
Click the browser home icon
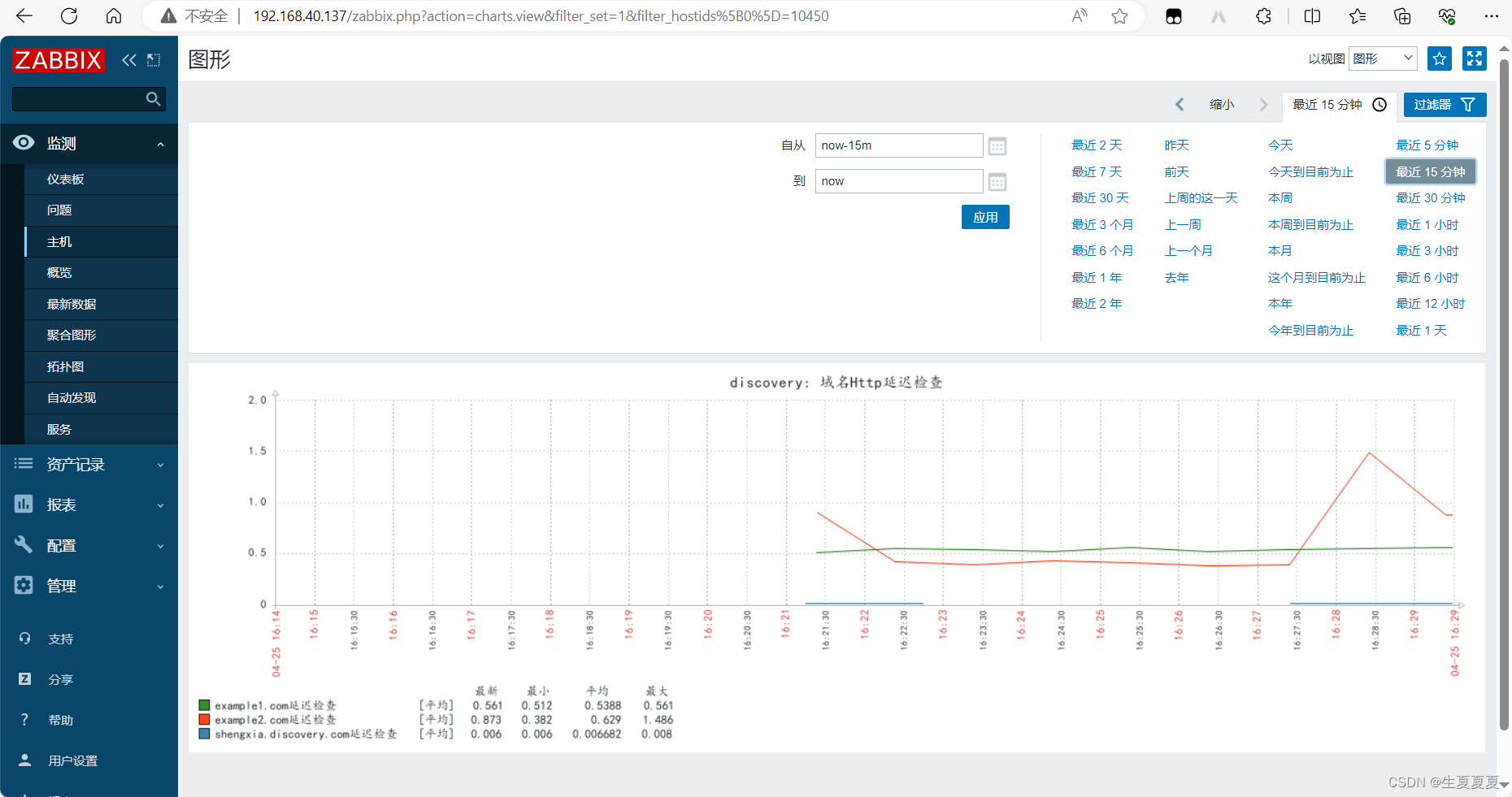pos(114,16)
